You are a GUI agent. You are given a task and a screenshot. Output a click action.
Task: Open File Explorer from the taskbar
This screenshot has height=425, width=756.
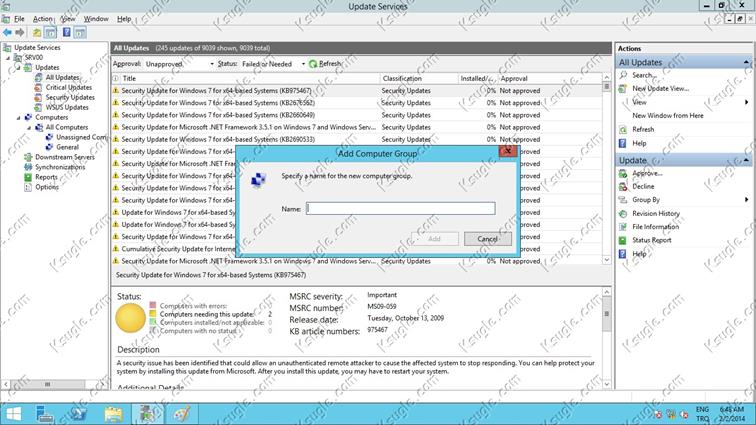pyautogui.click(x=113, y=414)
